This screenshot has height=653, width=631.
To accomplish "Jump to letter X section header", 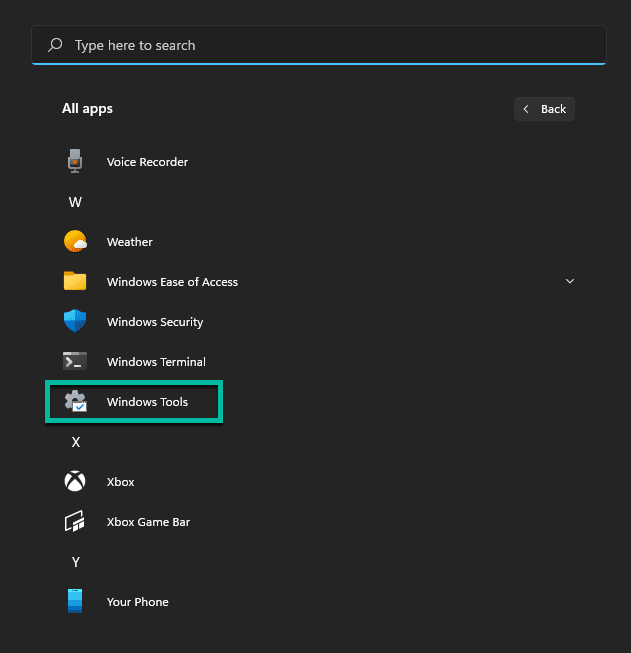I will click(x=75, y=442).
